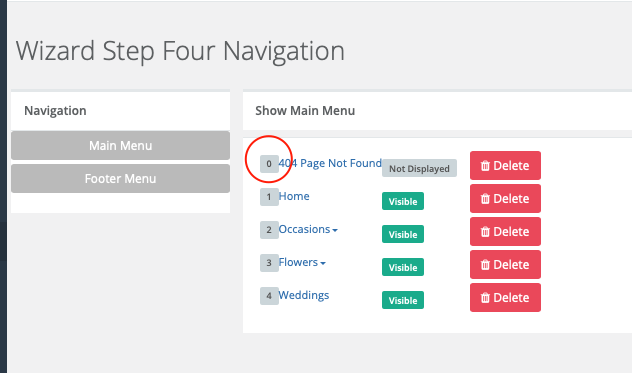Viewport: 632px width, 373px height.
Task: Click trash icon in Occasions row Delete button
Action: [x=485, y=232]
